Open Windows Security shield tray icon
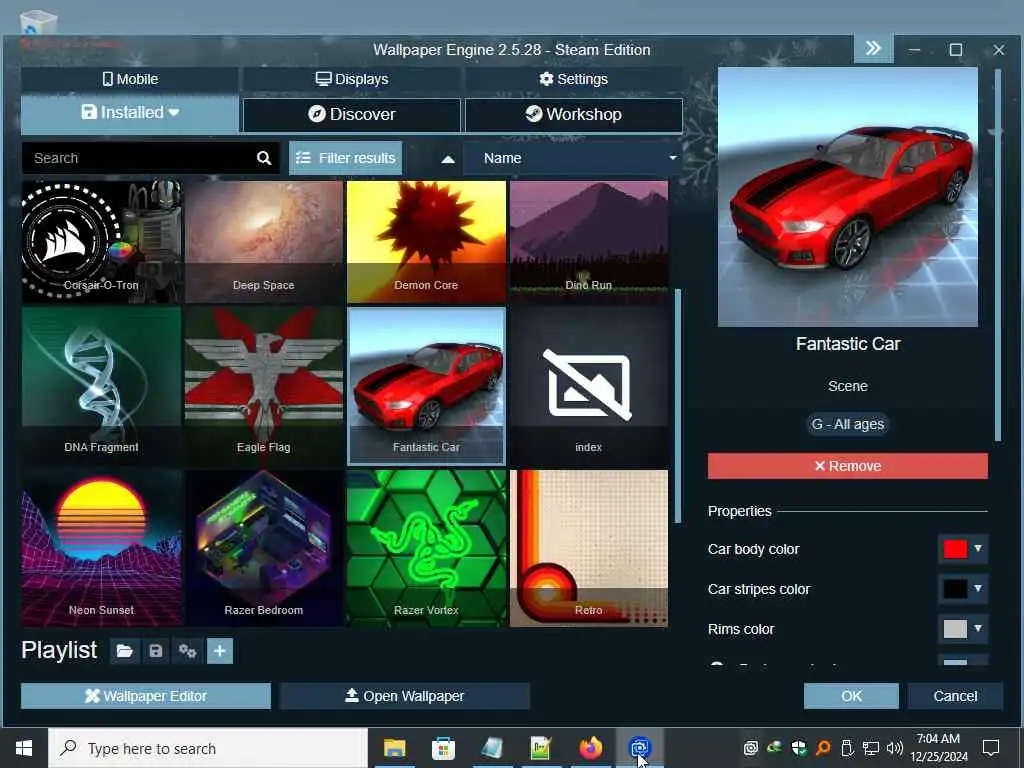1024x768 pixels. 799,748
